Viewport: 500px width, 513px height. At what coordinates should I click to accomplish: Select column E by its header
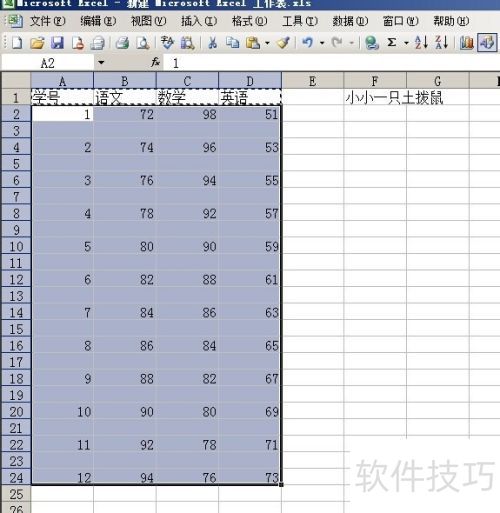313,81
